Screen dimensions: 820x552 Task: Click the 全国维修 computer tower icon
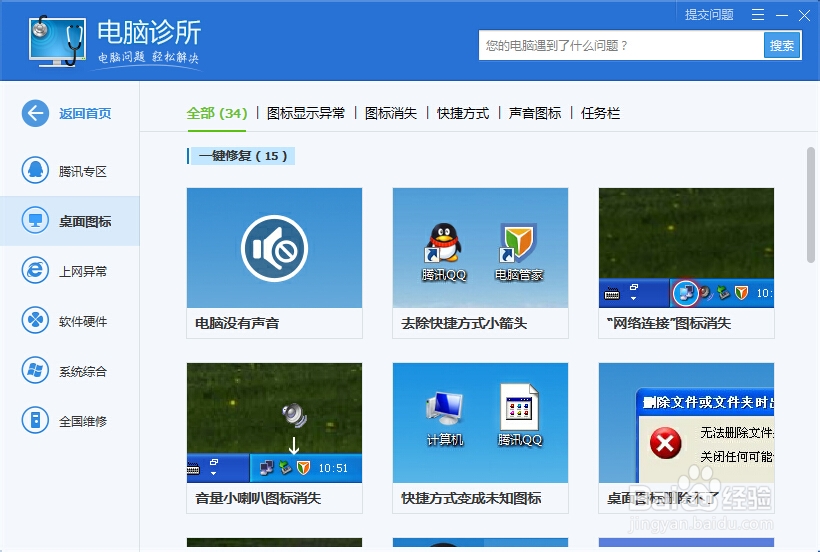[x=35, y=420]
